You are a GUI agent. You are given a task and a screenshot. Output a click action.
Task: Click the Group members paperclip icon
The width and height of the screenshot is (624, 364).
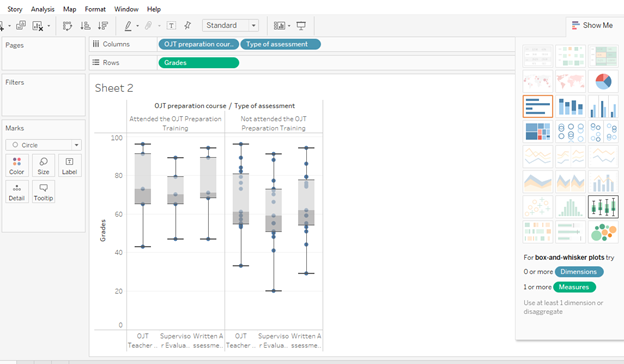[x=148, y=26]
